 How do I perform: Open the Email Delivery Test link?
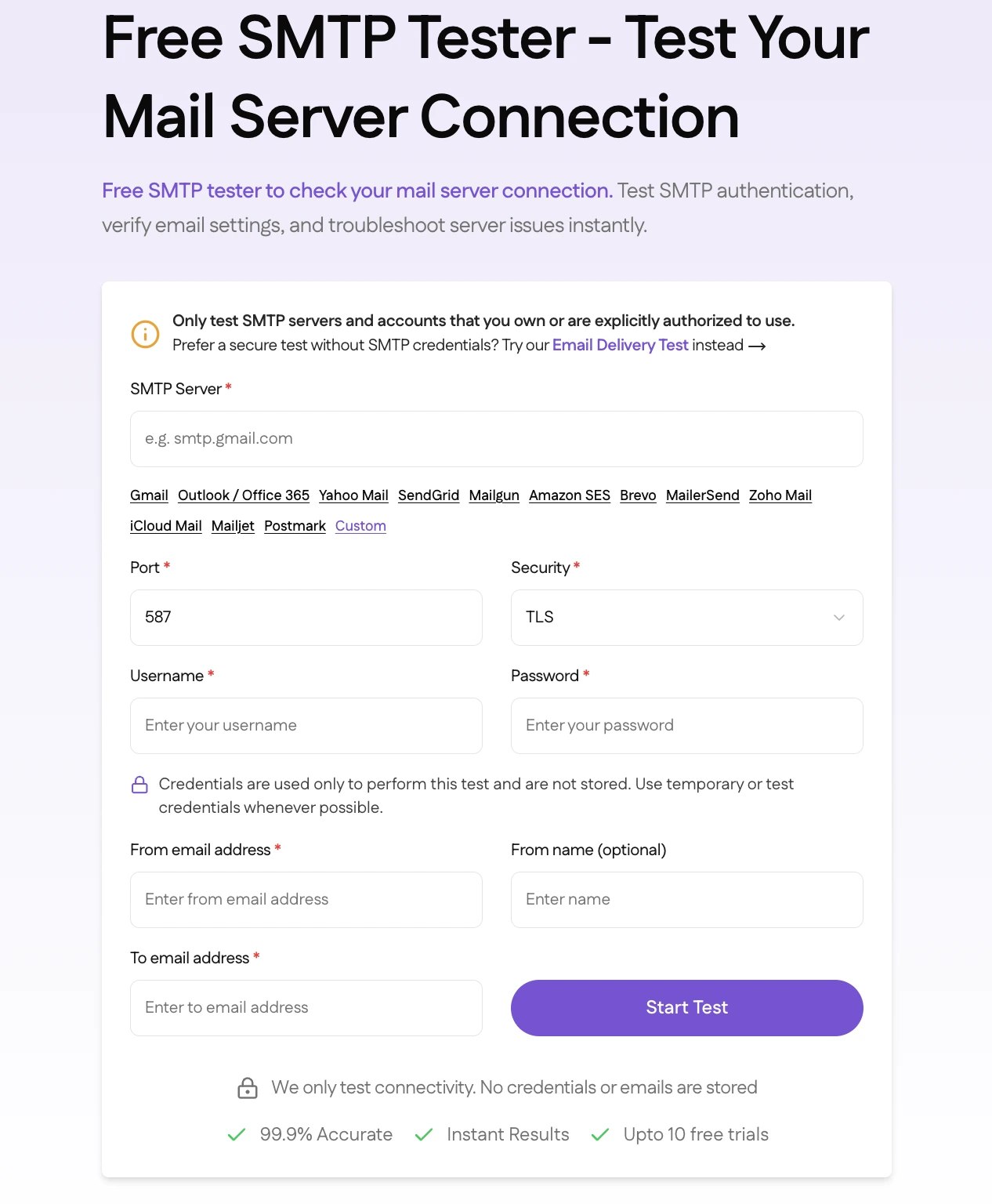click(x=620, y=345)
